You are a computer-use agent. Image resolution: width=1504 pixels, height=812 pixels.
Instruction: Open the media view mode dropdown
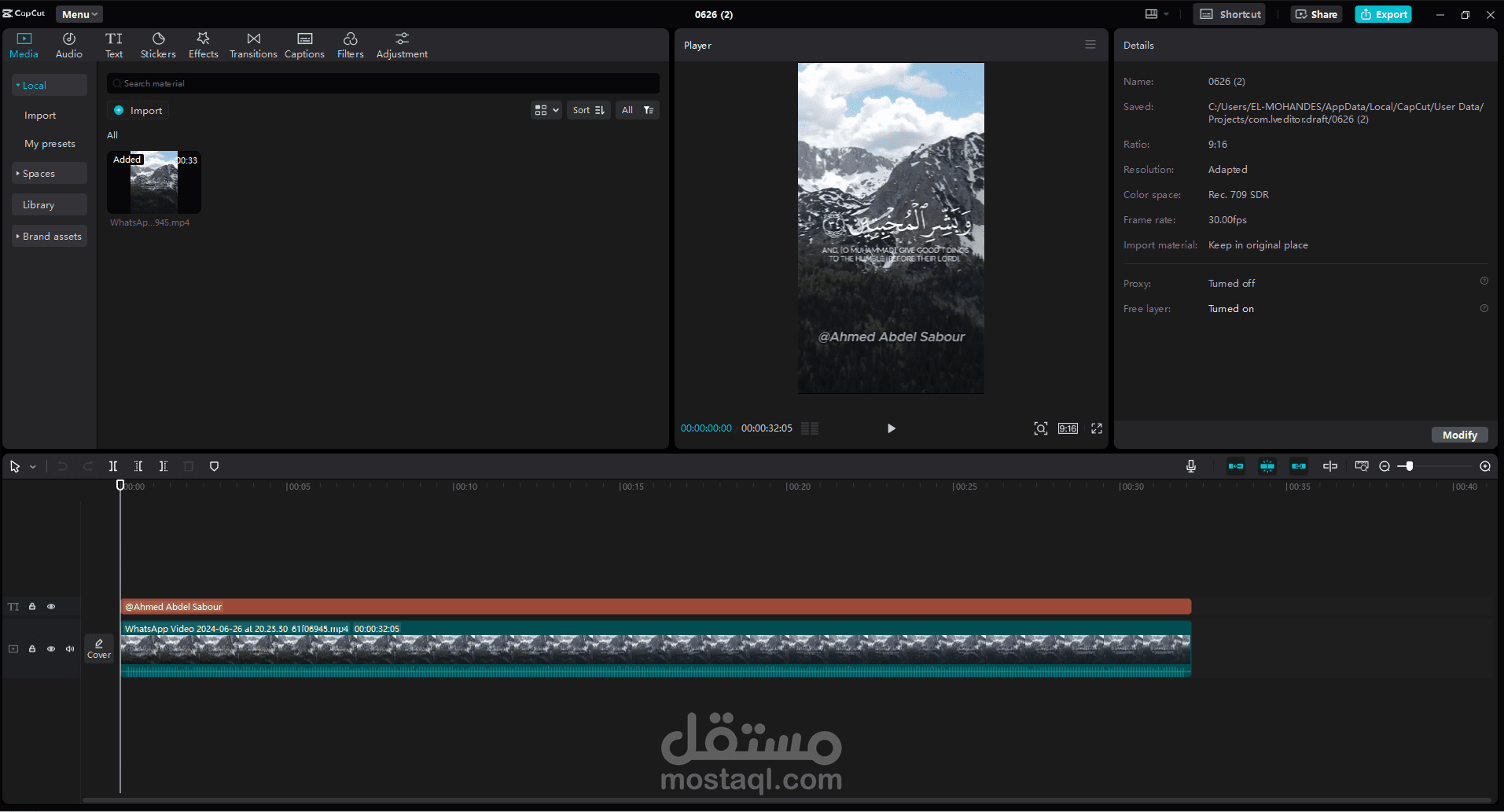point(546,110)
